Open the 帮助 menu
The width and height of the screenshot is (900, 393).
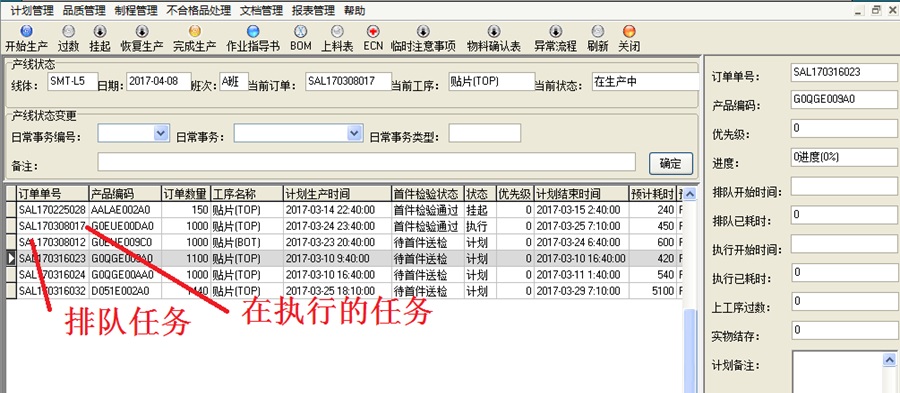(x=355, y=10)
